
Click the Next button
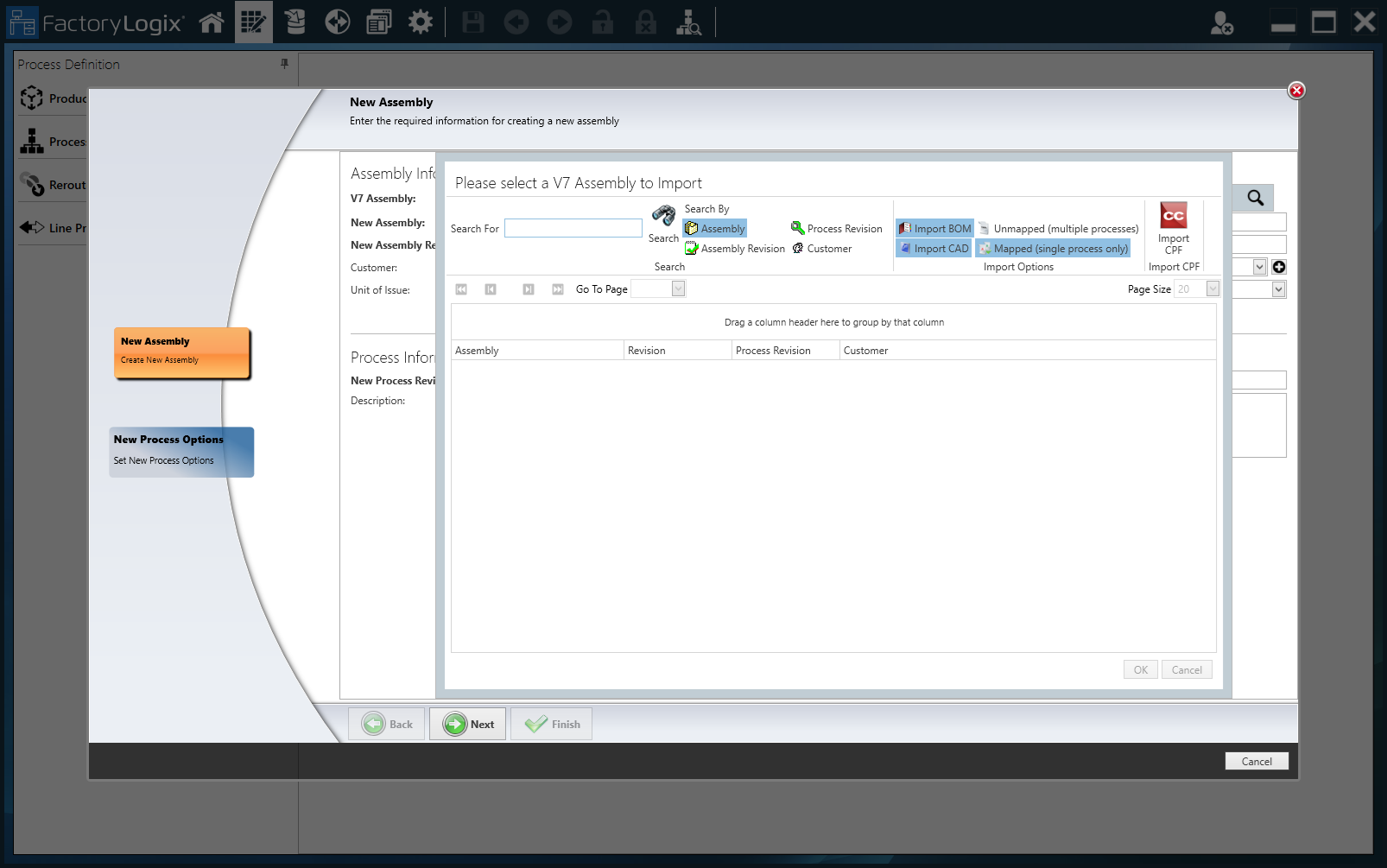click(467, 724)
